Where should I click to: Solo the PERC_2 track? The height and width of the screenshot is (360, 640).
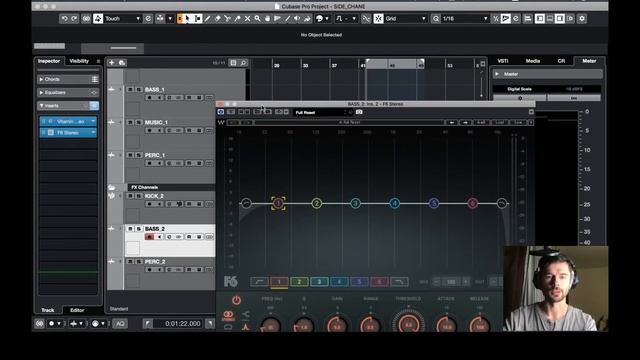pos(139,262)
